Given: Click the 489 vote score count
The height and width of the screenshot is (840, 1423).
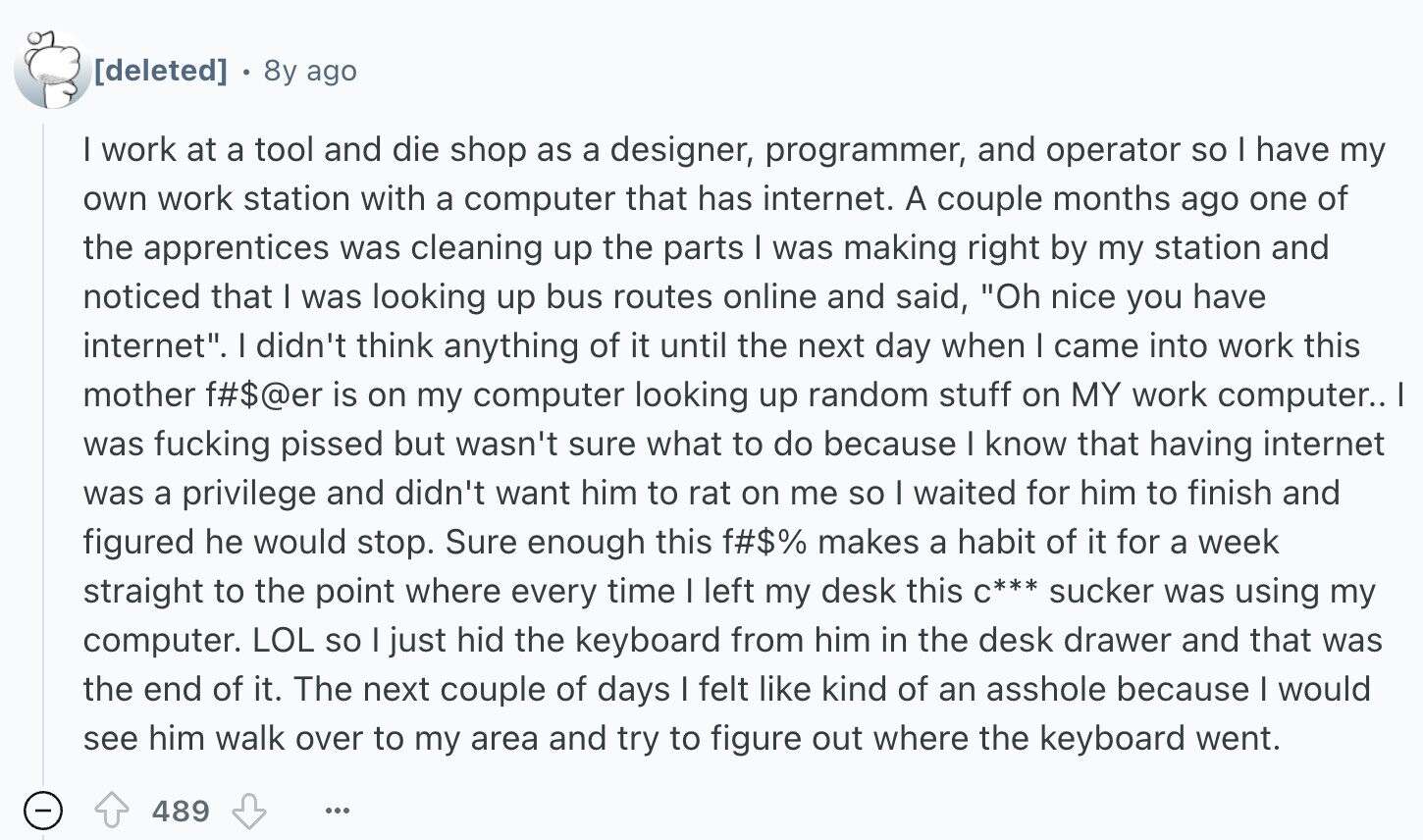Looking at the screenshot, I should (x=181, y=811).
